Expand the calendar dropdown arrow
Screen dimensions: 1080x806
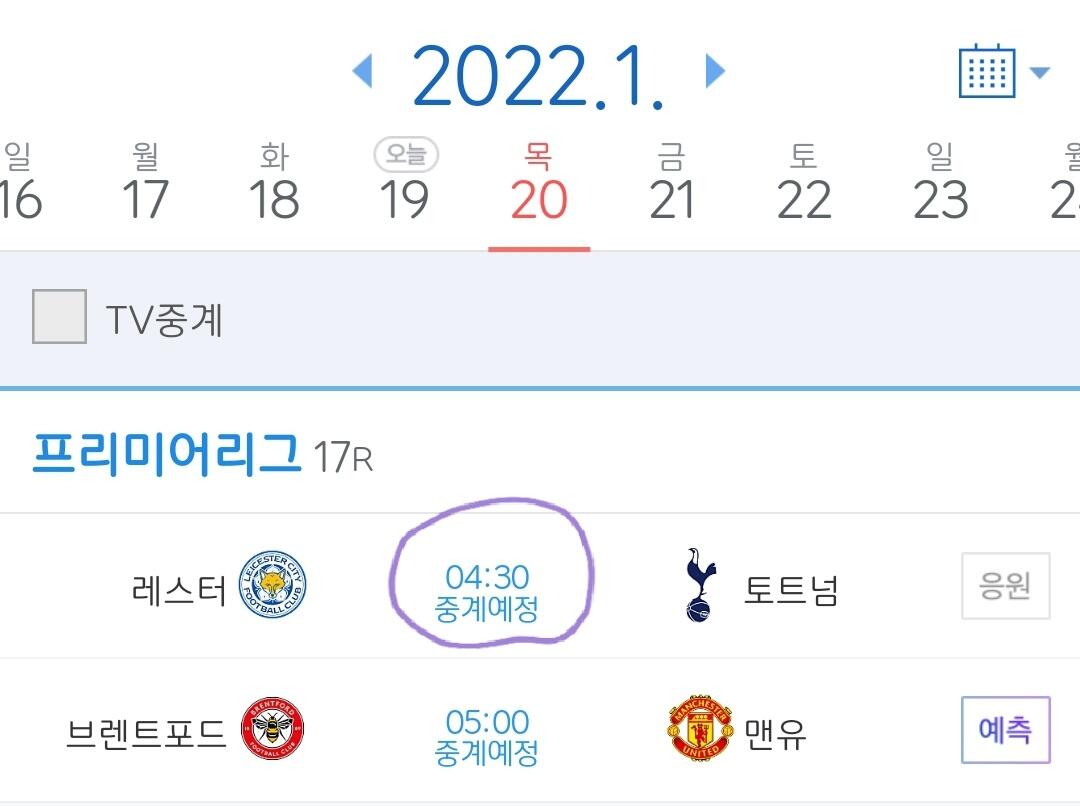pyautogui.click(x=1040, y=72)
